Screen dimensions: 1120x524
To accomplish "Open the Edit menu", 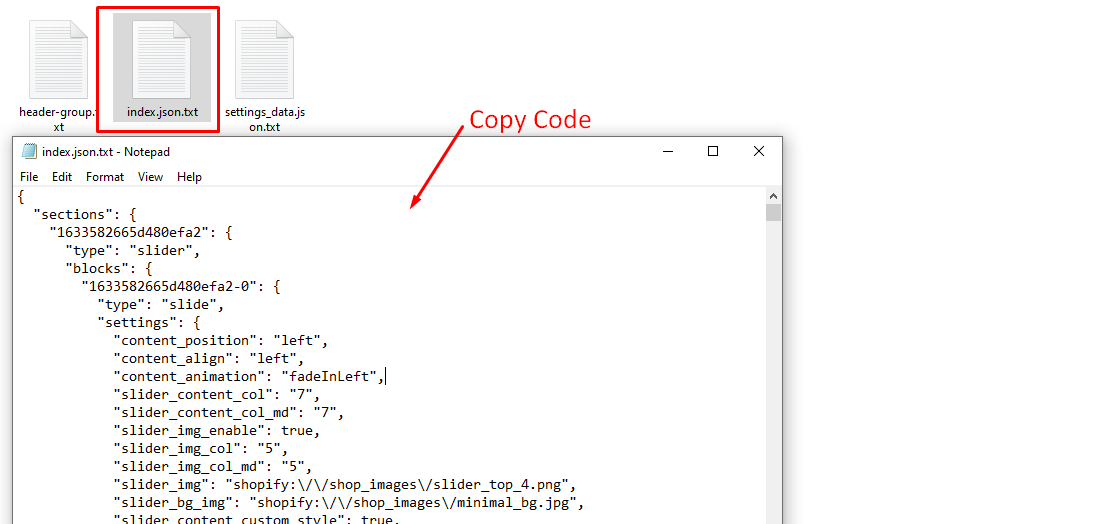I will (x=62, y=177).
